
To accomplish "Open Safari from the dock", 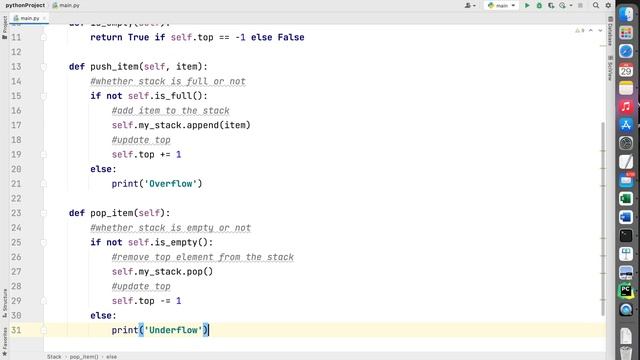I will coord(626,51).
